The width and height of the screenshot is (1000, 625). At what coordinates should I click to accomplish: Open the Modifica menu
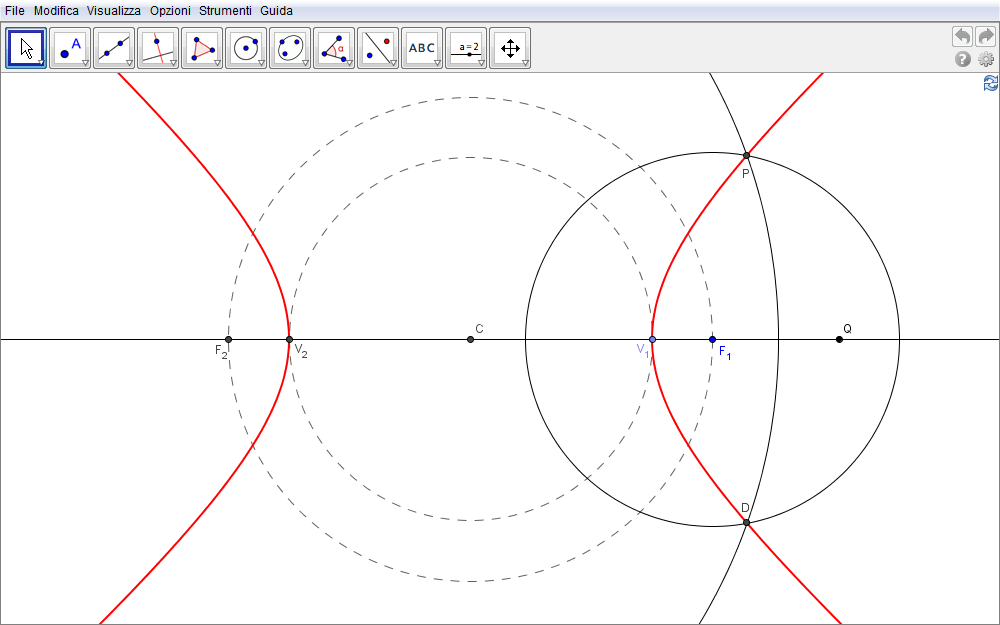[56, 10]
